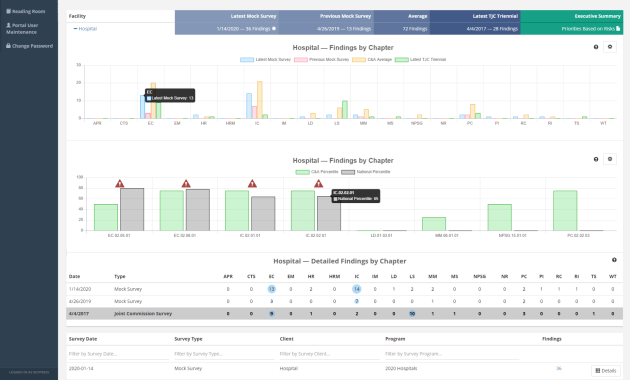Viewport: 630px width, 380px height.
Task: Click the highlighted 13 EC count for 1/14/2020
Action: 272,289
